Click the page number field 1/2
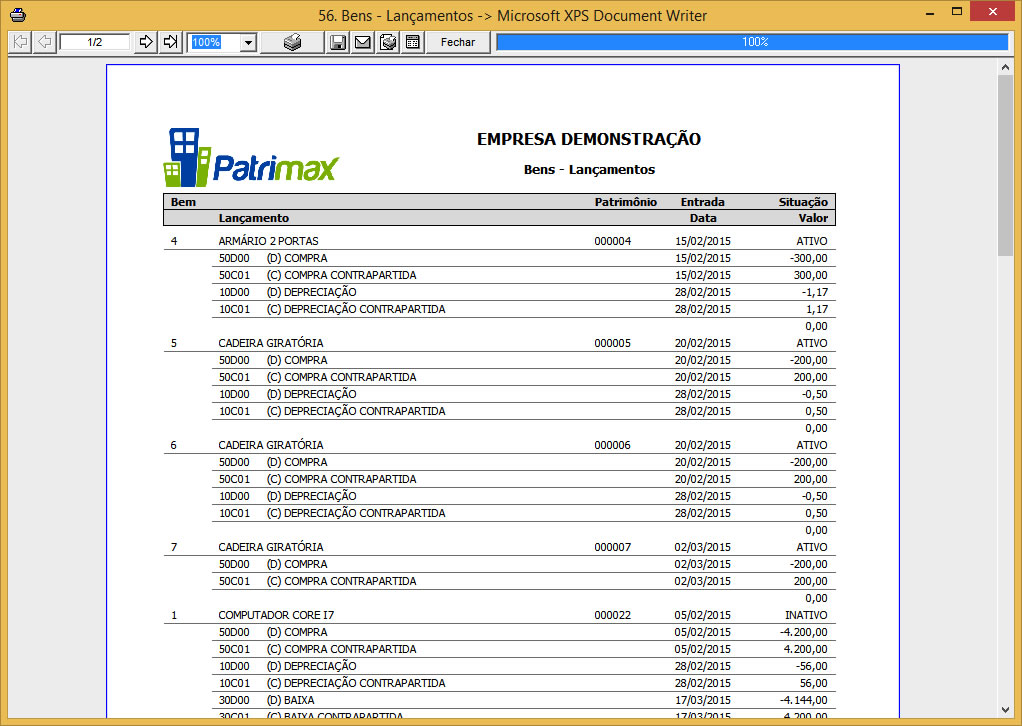The height and width of the screenshot is (726, 1022). pos(95,42)
